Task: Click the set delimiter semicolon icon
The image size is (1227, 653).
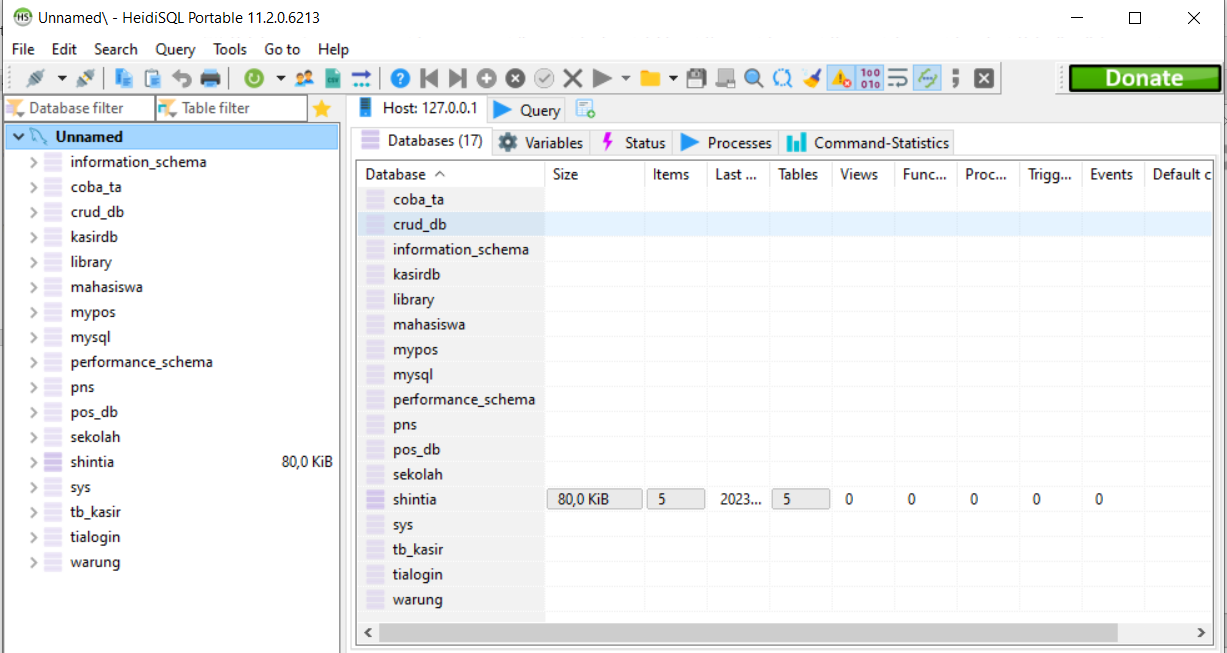Action: tap(955, 78)
